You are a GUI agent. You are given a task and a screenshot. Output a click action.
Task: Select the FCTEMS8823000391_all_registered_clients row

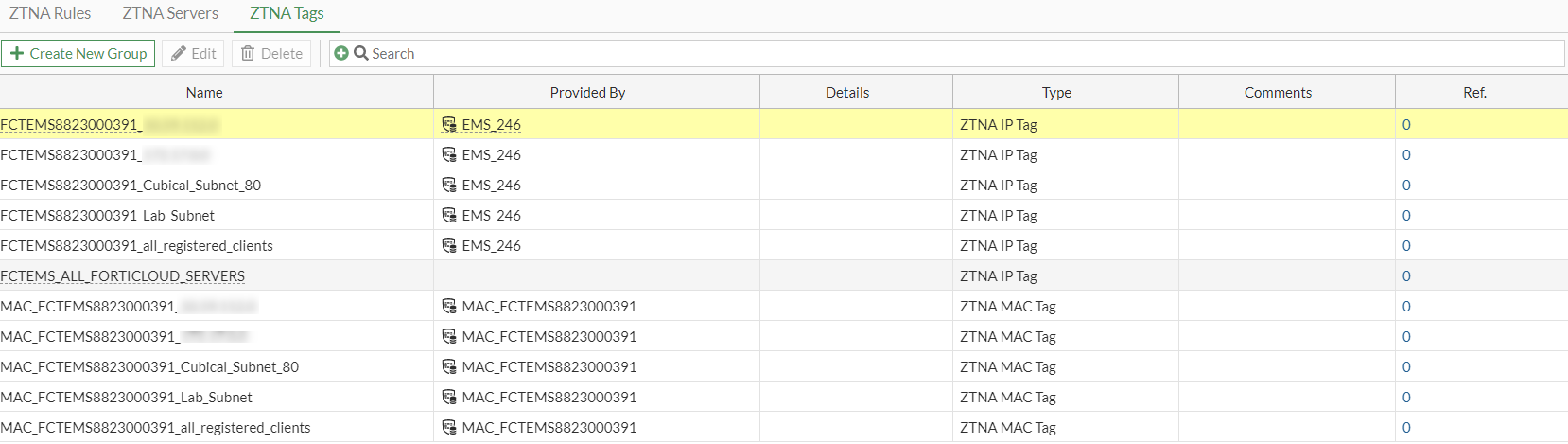coord(137,245)
